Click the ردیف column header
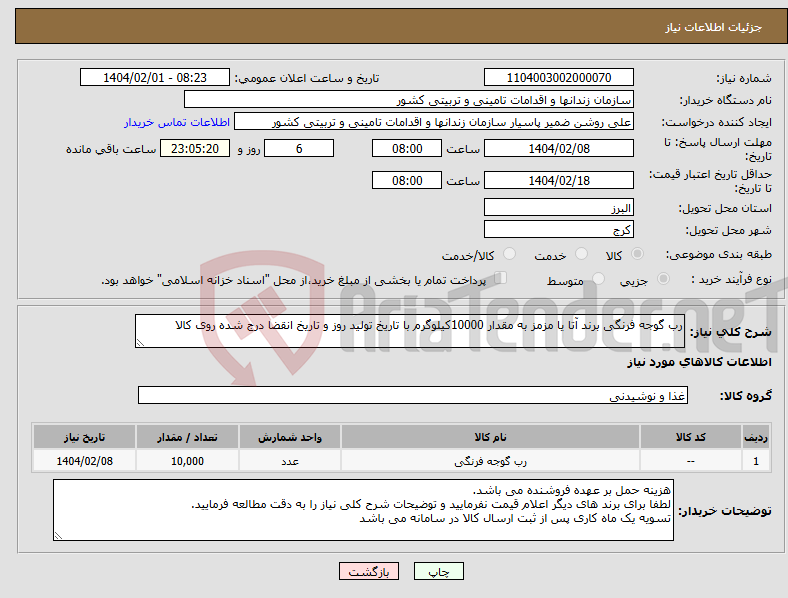 (x=756, y=437)
